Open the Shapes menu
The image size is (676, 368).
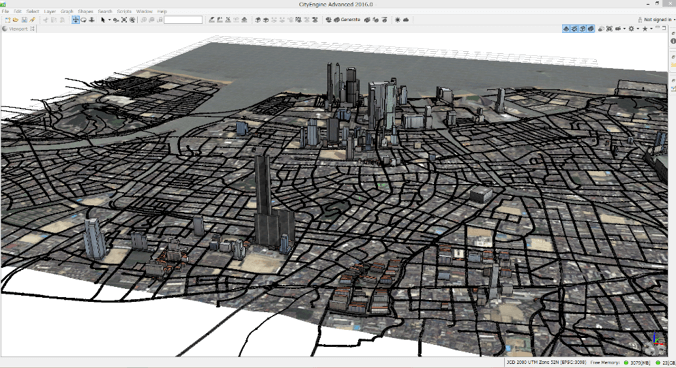[x=85, y=11]
